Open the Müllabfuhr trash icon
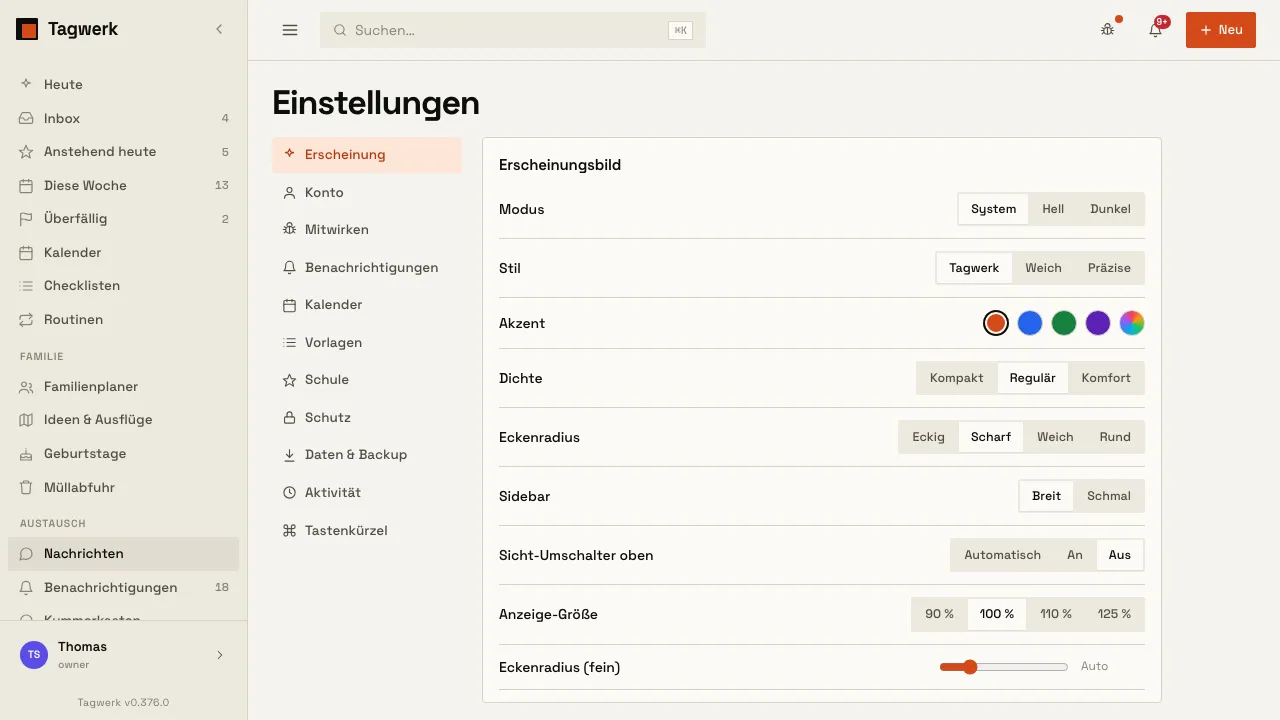 tap(26, 488)
